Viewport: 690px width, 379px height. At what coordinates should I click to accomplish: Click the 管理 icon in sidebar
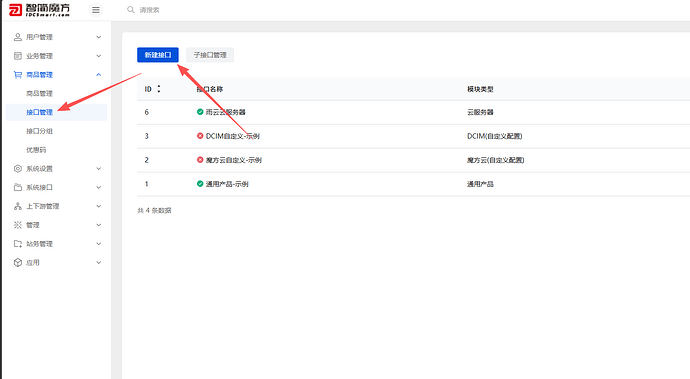(x=18, y=225)
